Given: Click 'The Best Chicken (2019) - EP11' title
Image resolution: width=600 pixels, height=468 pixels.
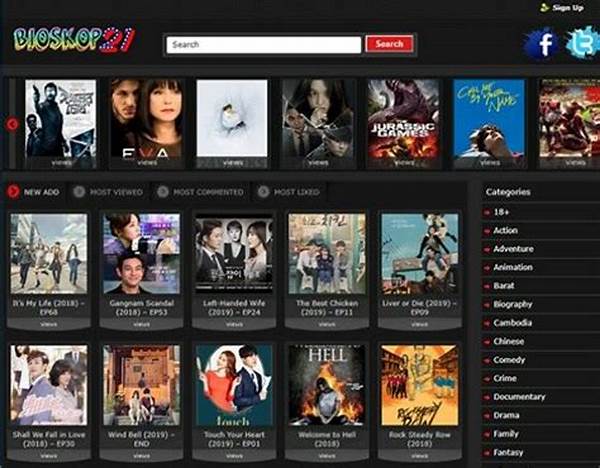Looking at the screenshot, I should [327, 308].
